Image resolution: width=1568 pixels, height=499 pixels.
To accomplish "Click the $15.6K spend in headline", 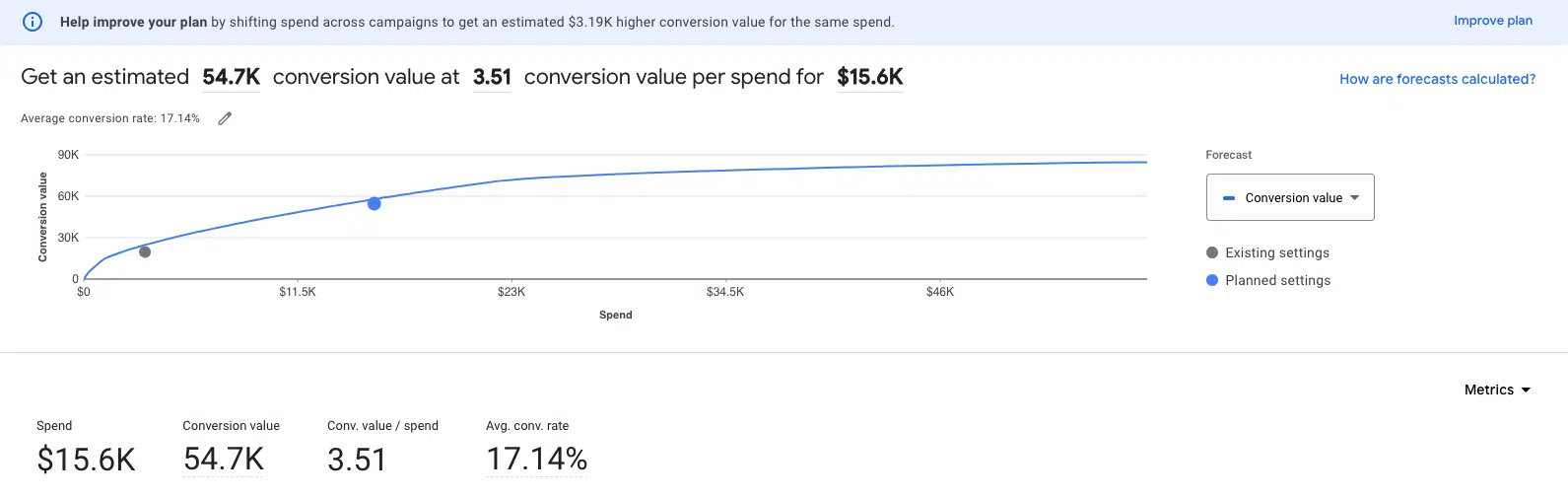I will pos(870,77).
